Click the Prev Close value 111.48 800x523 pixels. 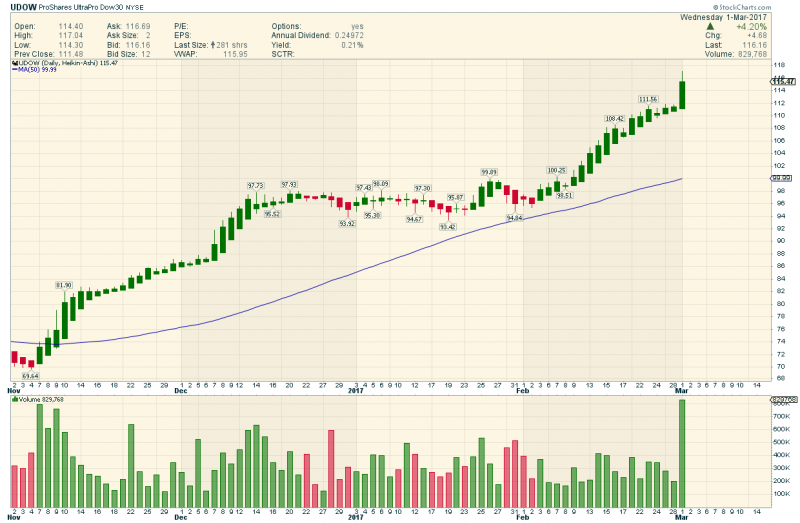(x=71, y=54)
